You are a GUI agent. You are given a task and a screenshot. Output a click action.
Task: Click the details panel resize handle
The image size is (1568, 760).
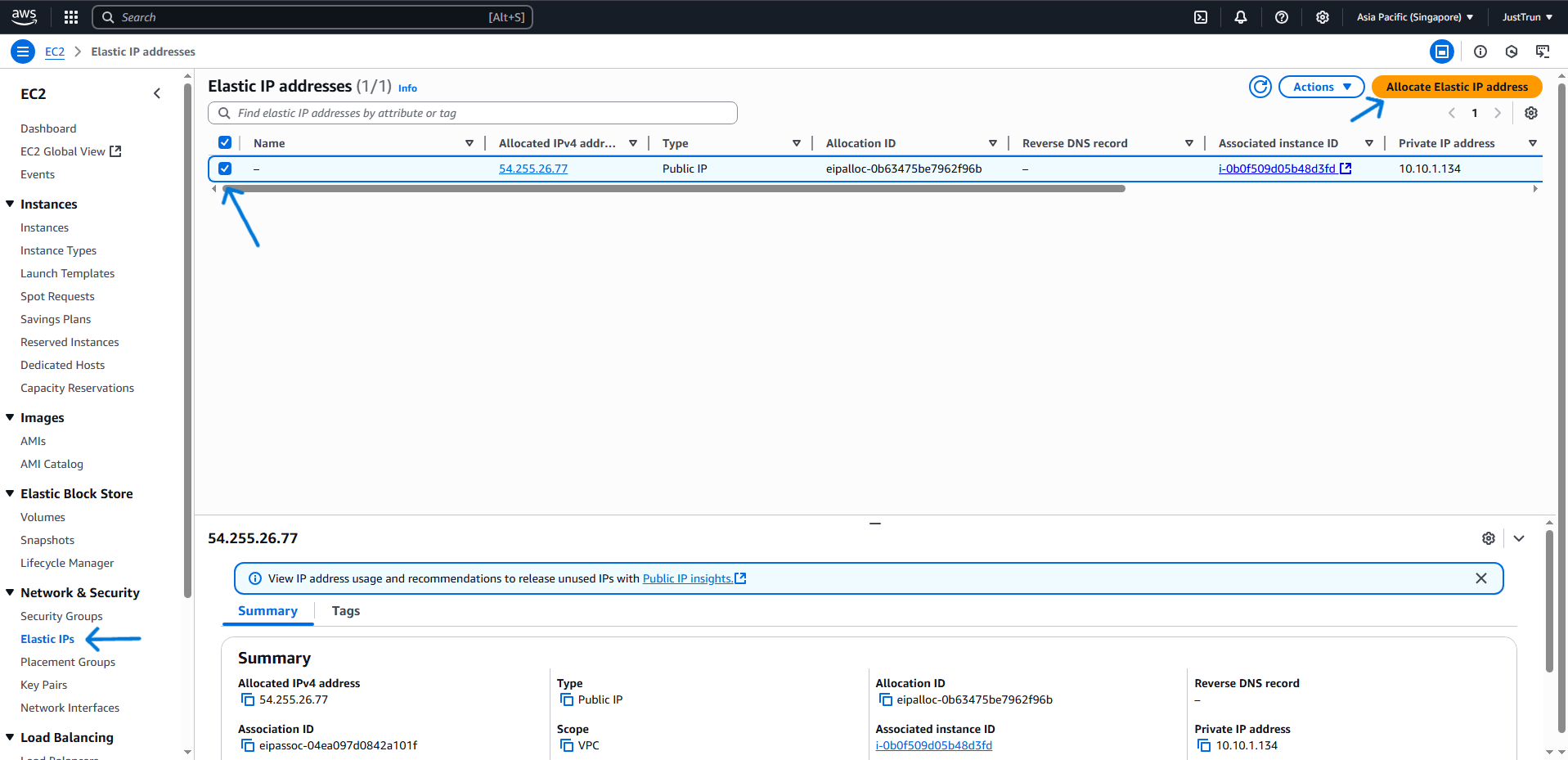click(875, 524)
